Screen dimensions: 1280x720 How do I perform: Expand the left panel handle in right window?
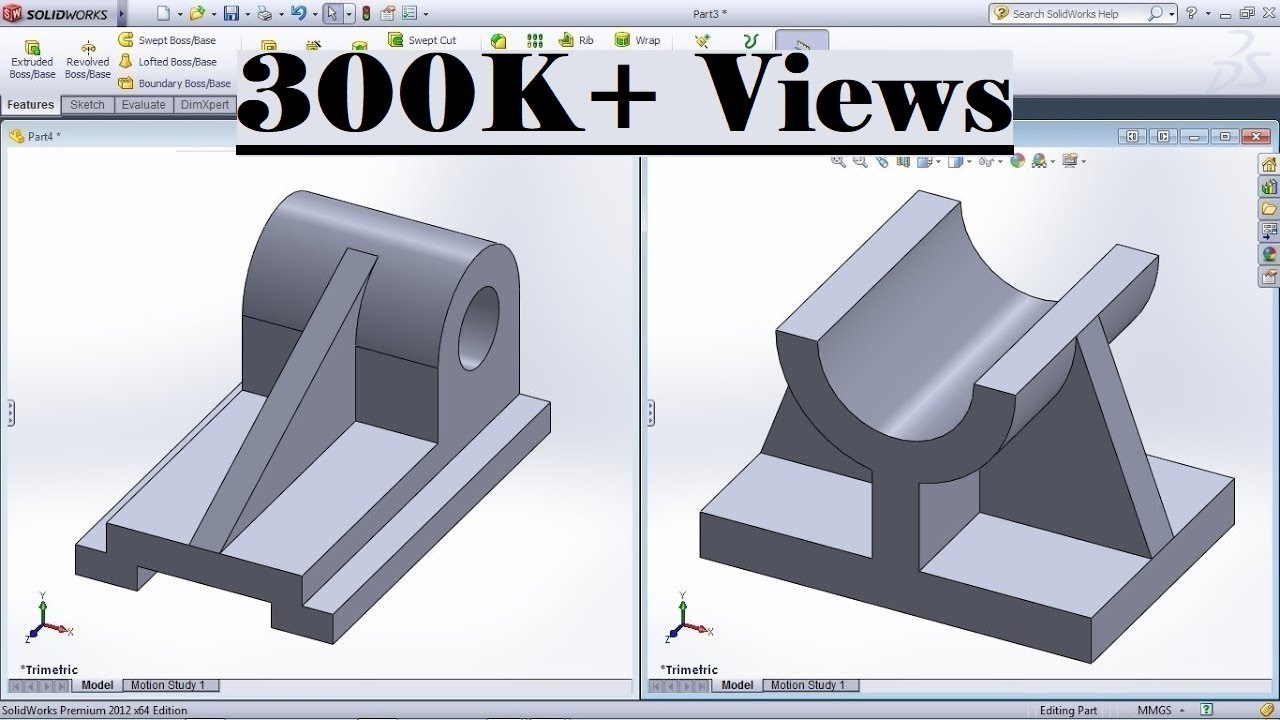click(651, 412)
